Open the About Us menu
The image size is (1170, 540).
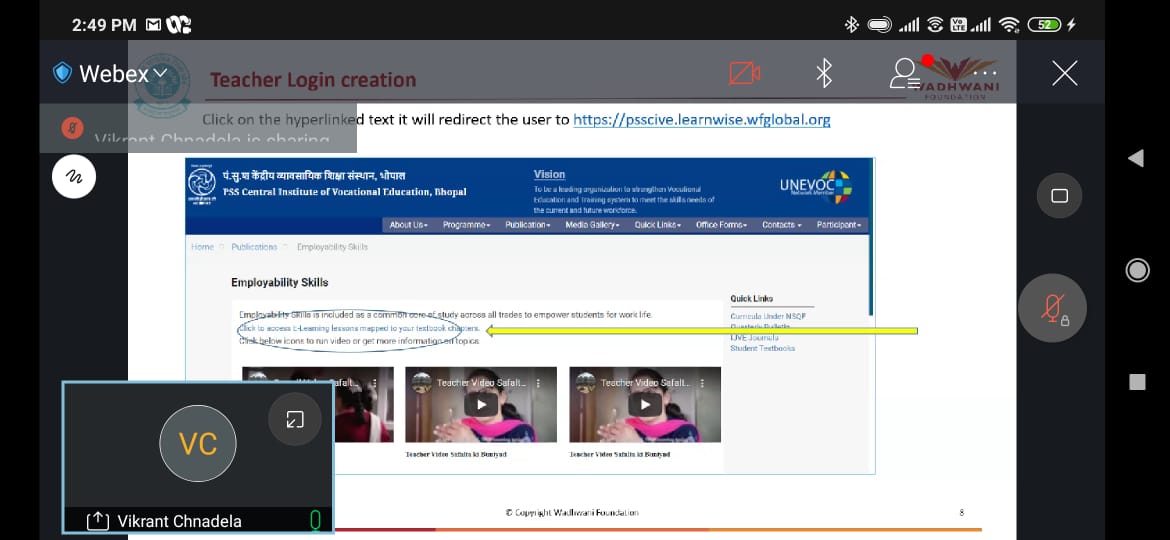tap(408, 225)
